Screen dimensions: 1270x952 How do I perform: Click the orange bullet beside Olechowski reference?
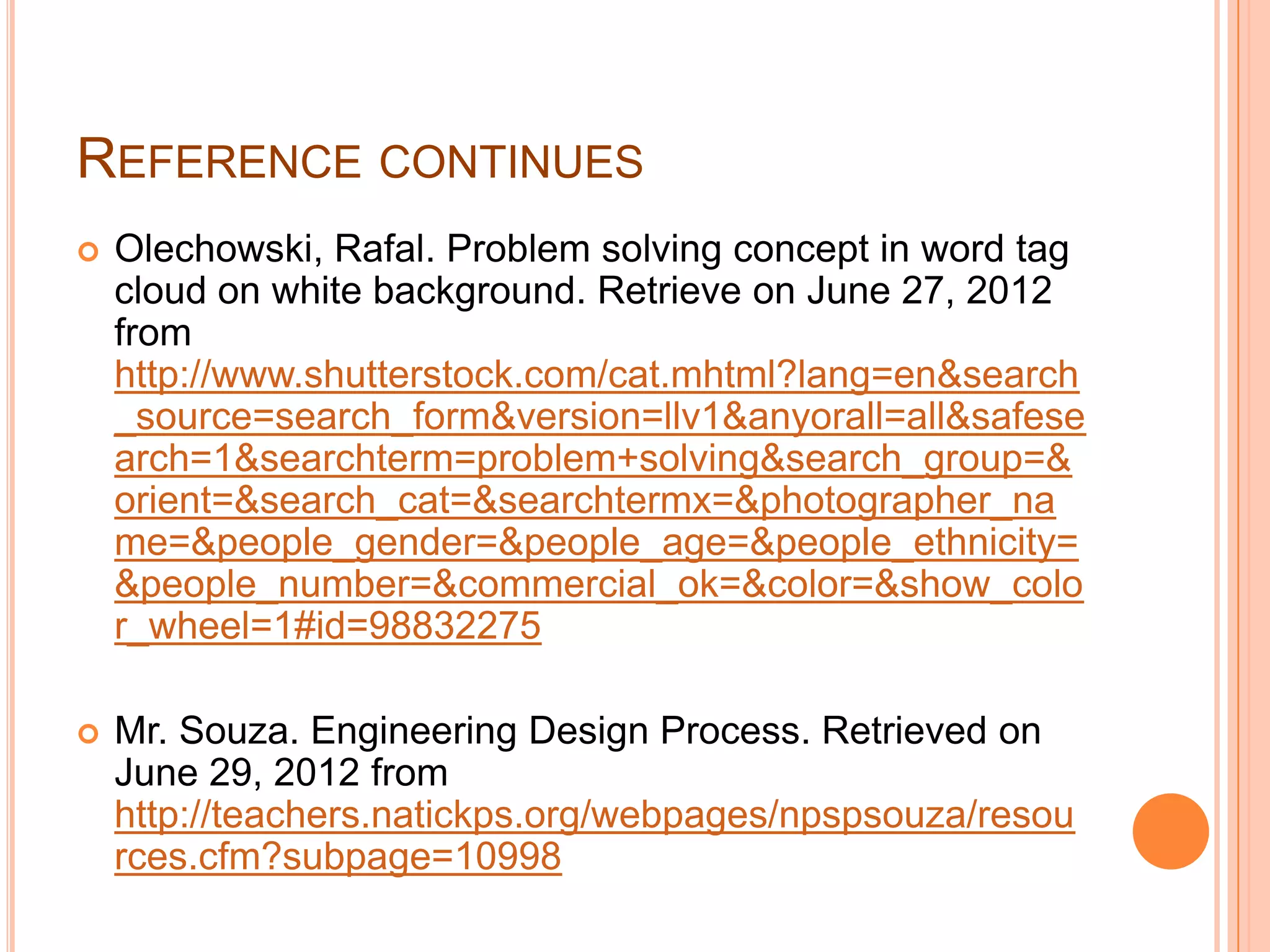point(89,252)
